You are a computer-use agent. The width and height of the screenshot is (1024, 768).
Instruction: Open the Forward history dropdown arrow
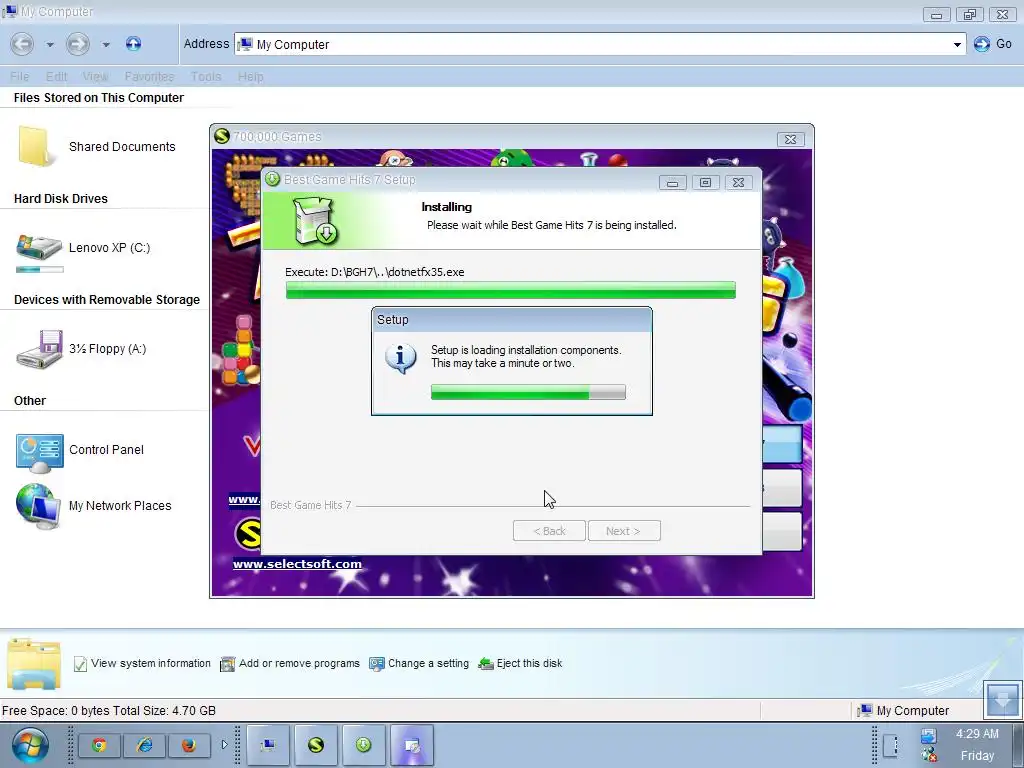click(106, 44)
